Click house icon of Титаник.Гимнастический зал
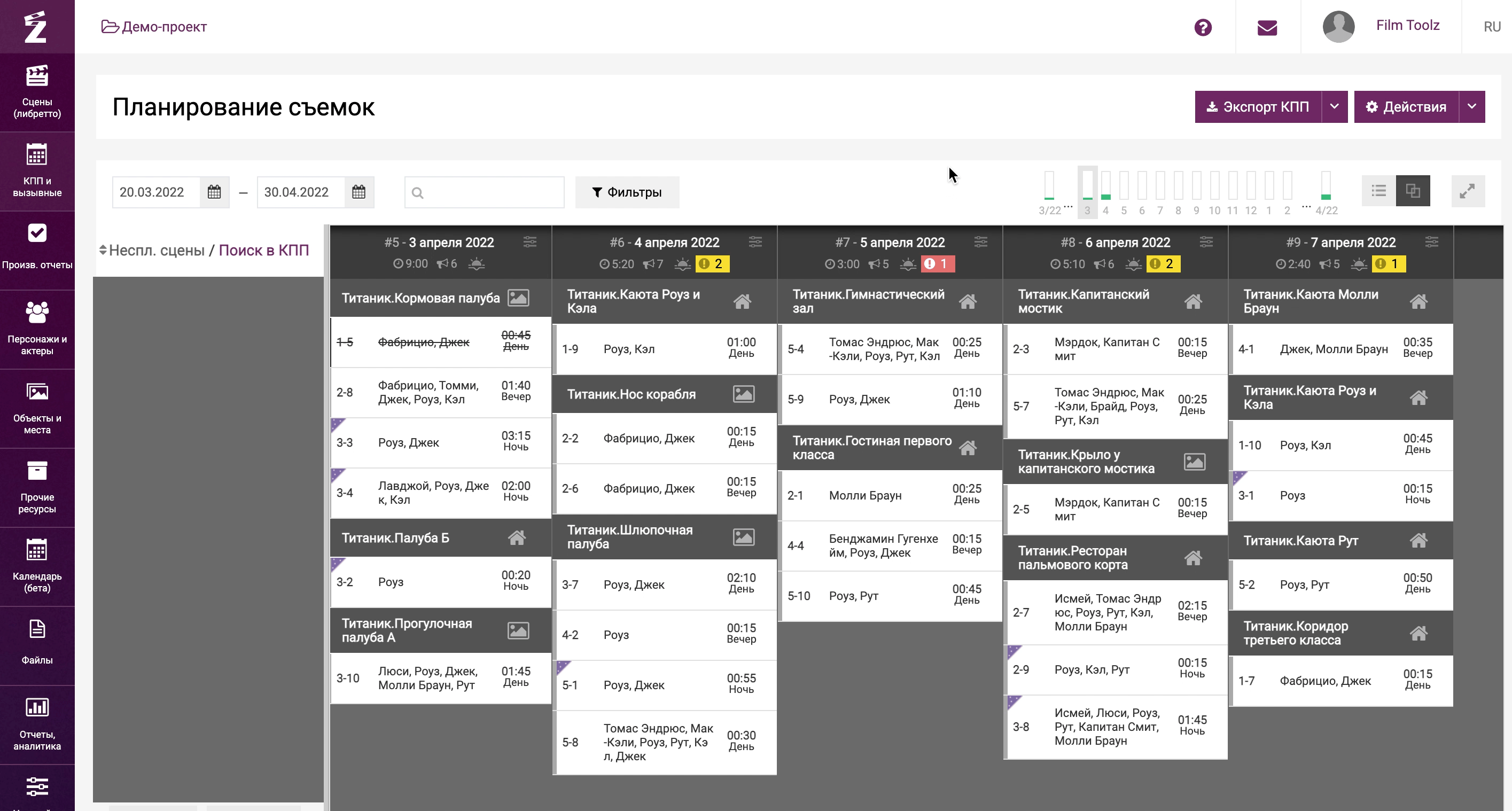Viewport: 1512px width, 811px height. (967, 302)
